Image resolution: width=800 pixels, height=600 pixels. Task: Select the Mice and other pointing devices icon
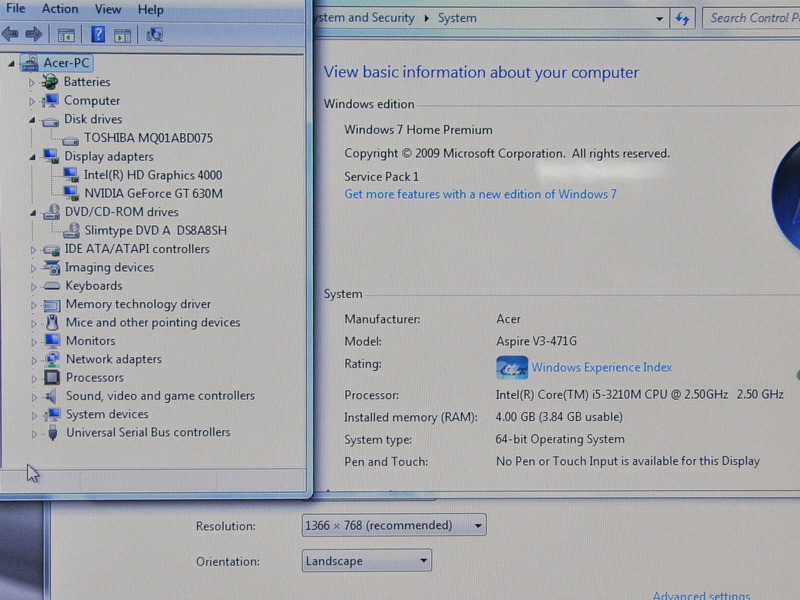52,322
